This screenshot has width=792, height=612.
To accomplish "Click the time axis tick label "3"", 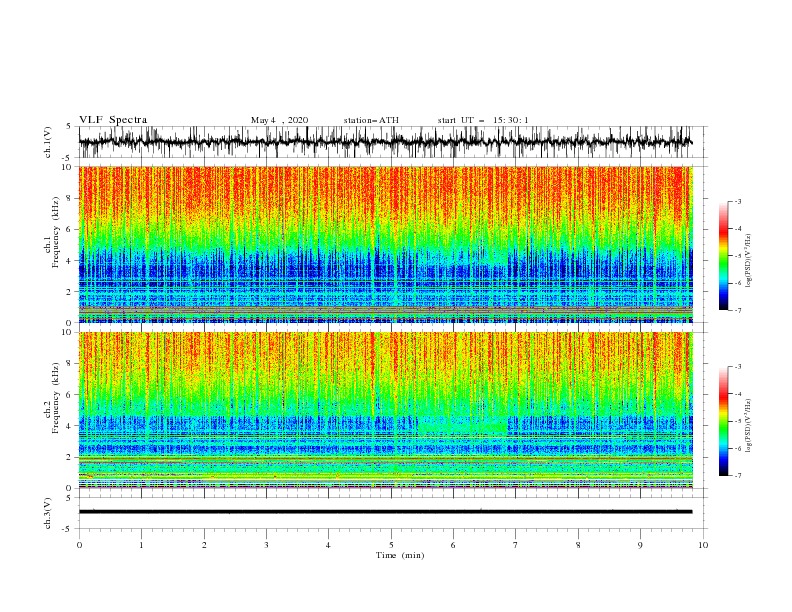I will click(x=267, y=545).
